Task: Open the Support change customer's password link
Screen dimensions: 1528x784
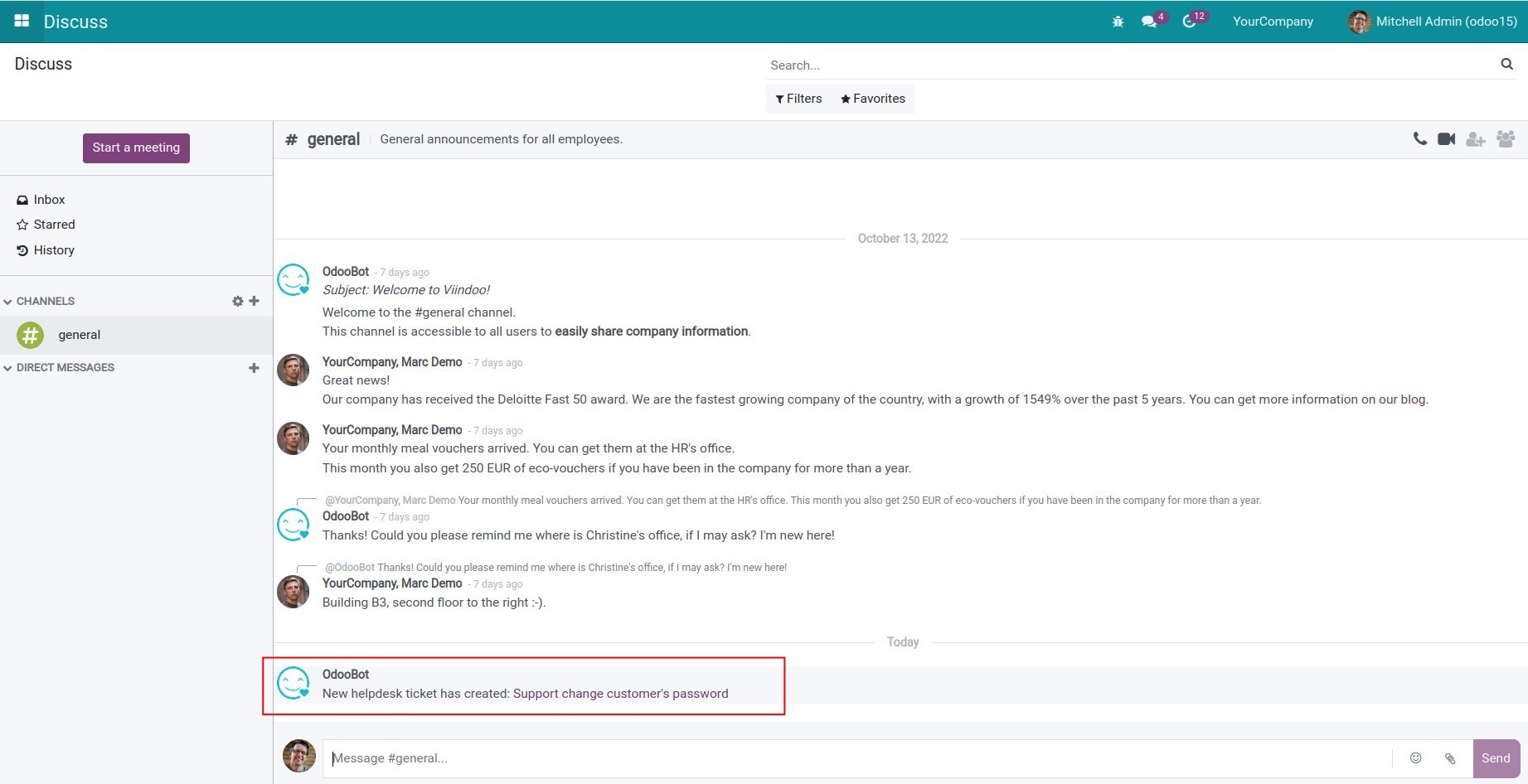Action: 620,693
